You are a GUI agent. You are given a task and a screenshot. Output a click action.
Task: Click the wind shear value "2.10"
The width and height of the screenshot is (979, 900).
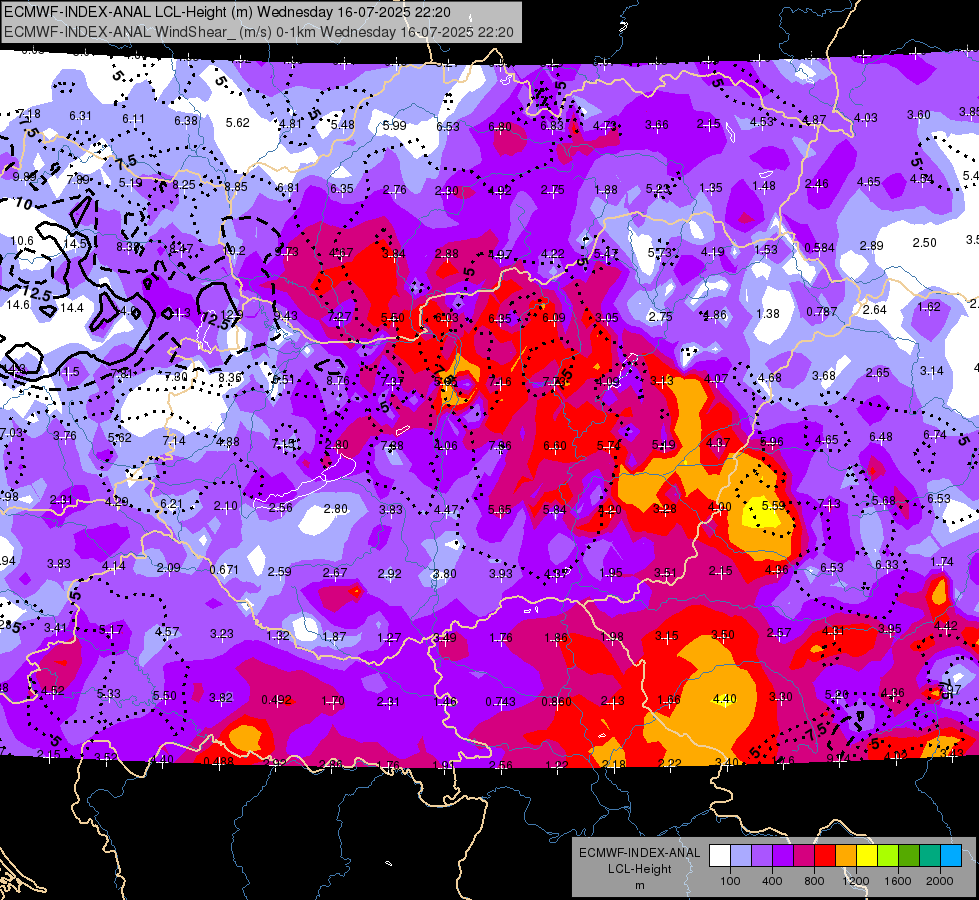point(225,506)
